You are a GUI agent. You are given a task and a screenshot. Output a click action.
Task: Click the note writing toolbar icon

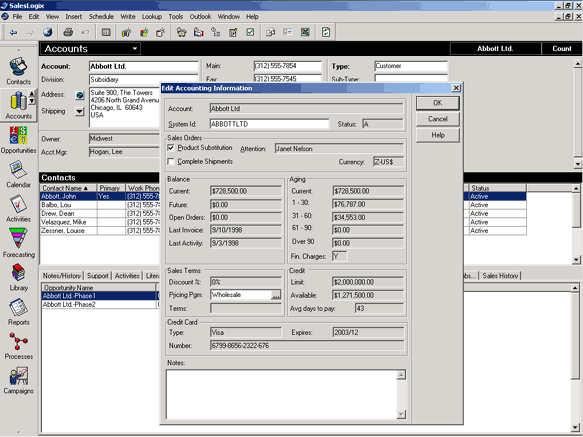click(233, 32)
